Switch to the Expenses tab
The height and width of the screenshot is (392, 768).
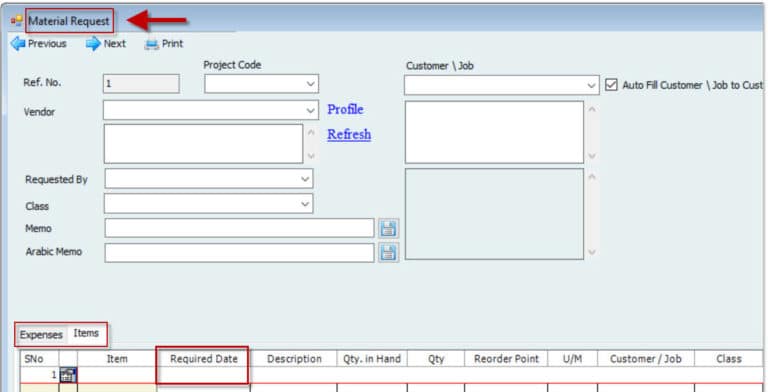click(41, 335)
